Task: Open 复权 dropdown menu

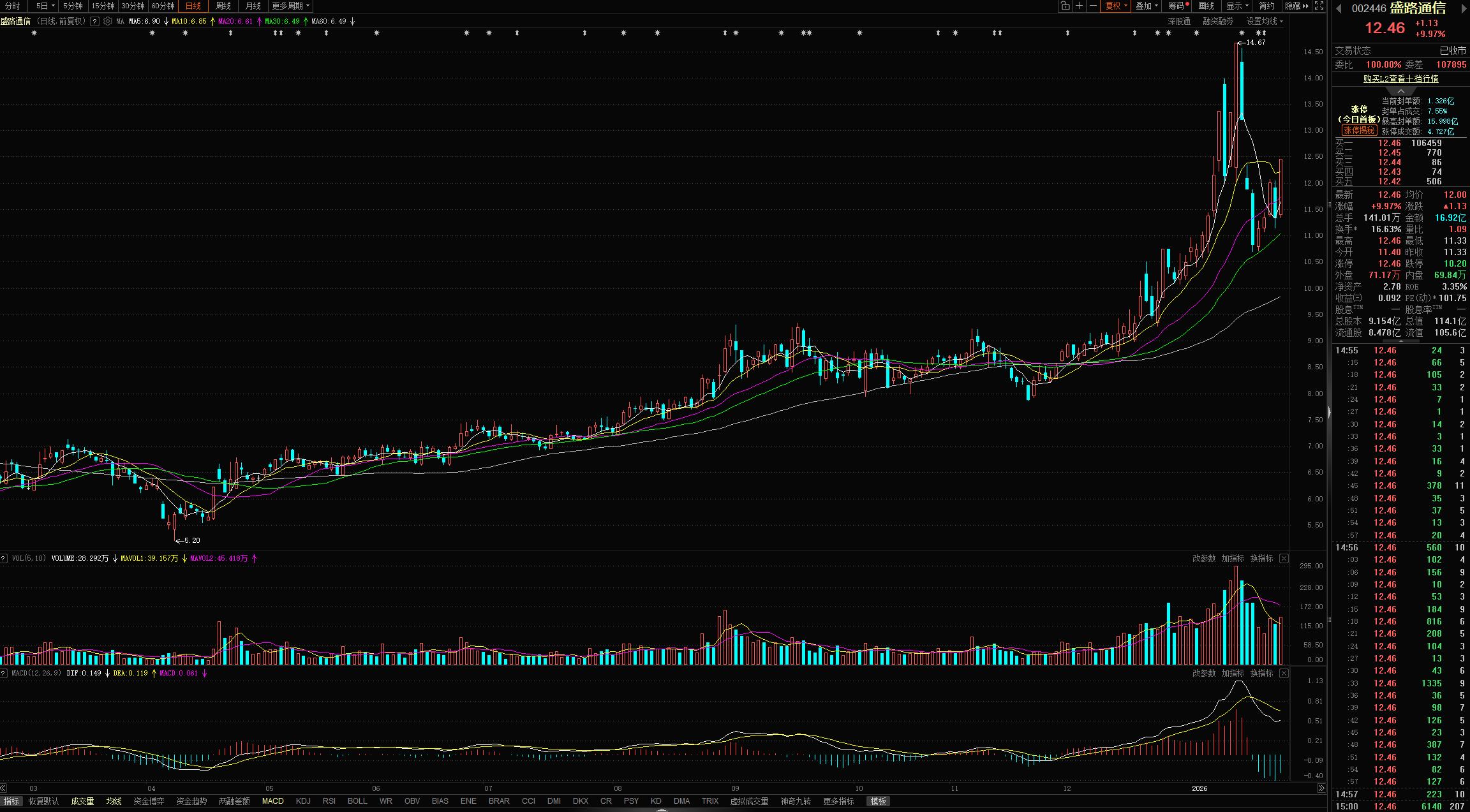Action: point(1116,6)
